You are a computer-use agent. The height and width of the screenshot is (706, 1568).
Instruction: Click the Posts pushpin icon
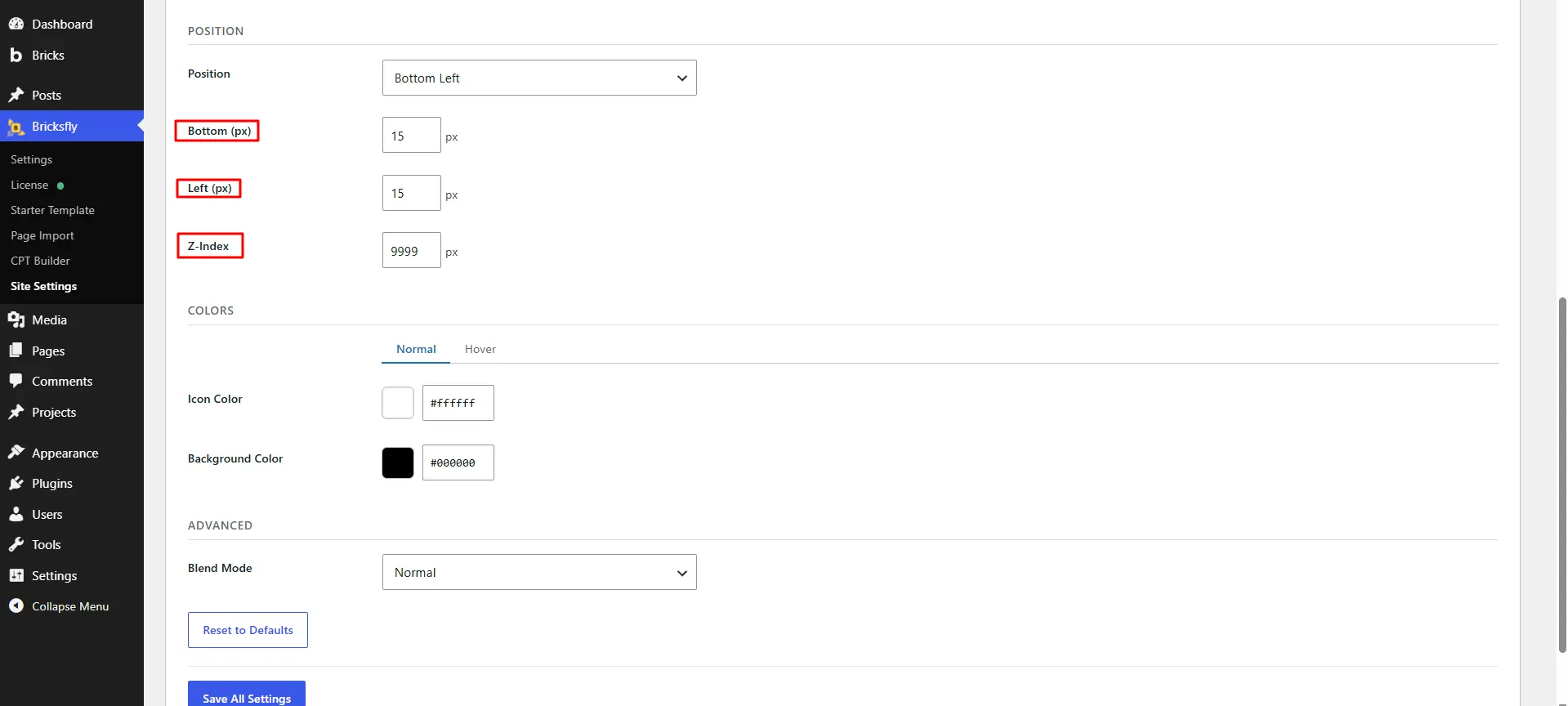point(16,95)
